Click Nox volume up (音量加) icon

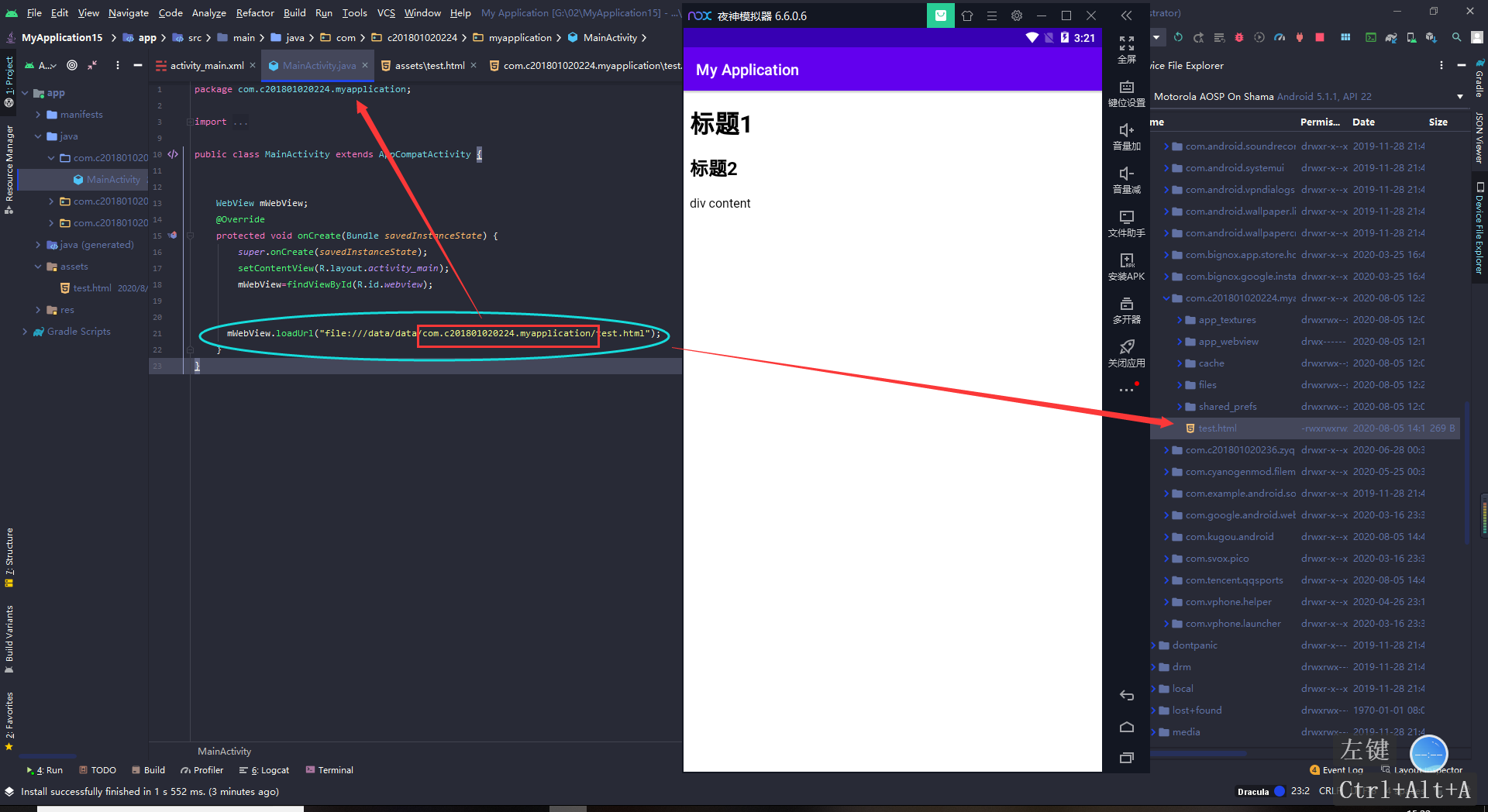[1126, 136]
